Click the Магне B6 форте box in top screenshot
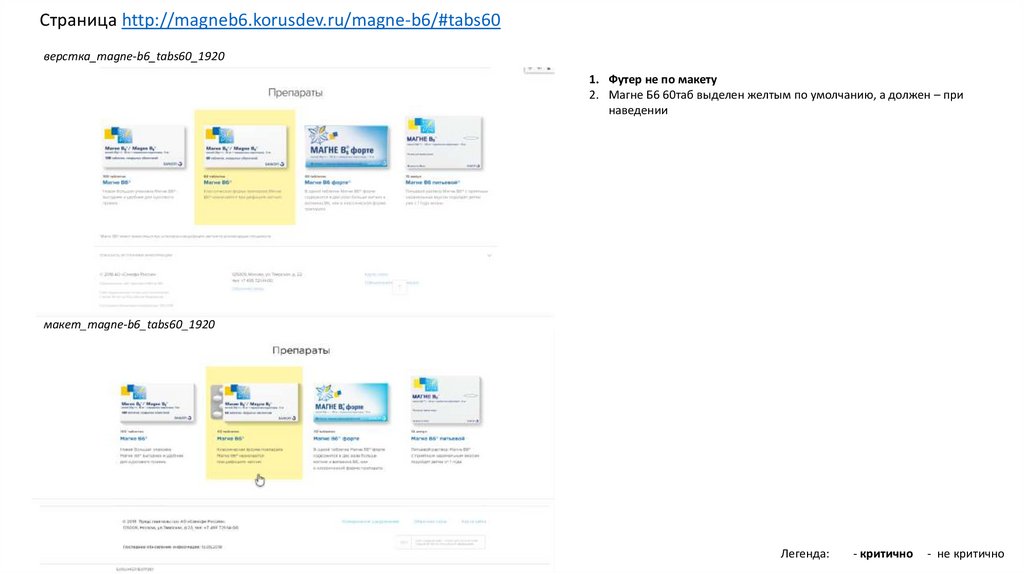Image resolution: width=1024 pixels, height=574 pixels. pos(346,146)
